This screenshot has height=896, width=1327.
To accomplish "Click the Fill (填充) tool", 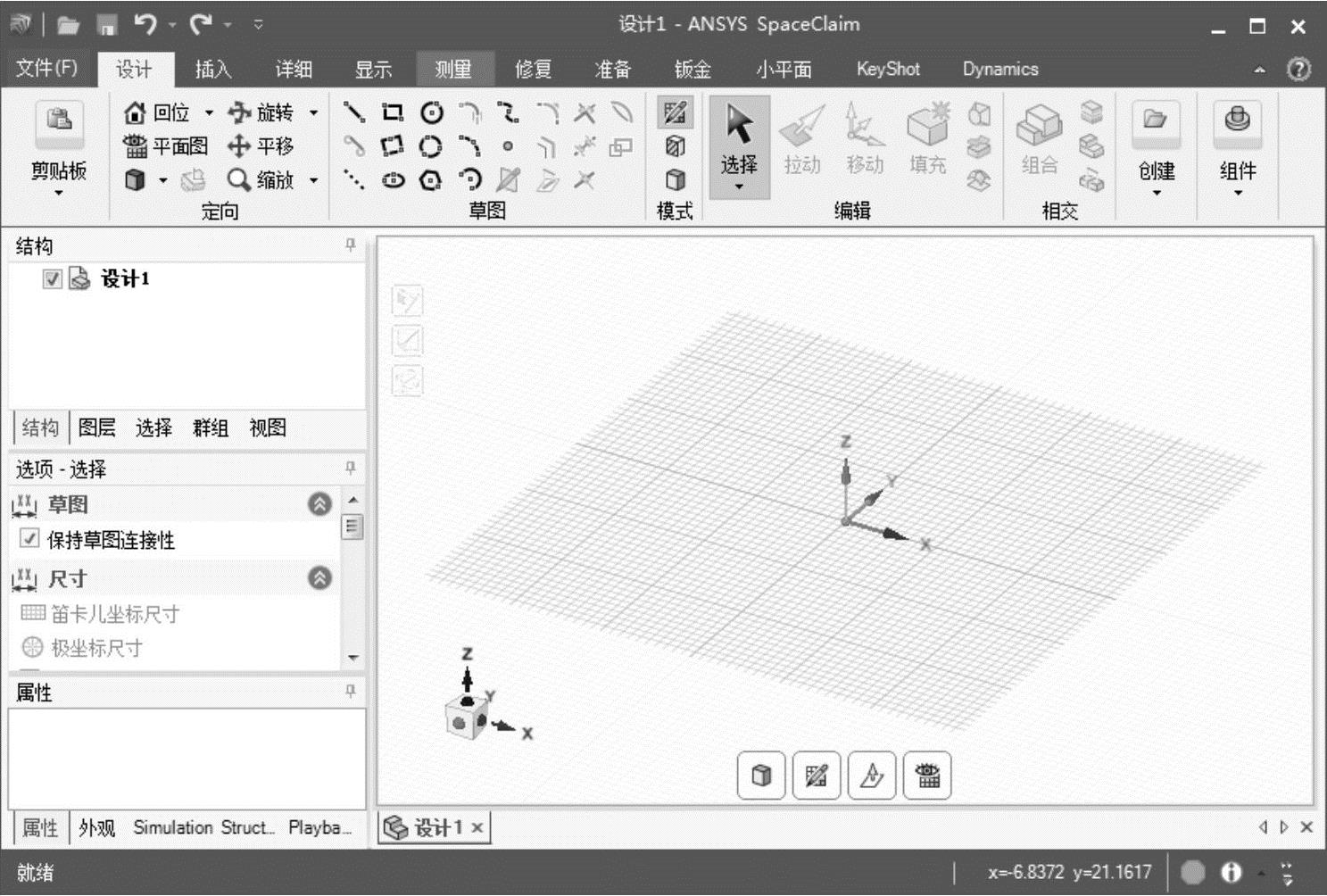I will tap(927, 140).
